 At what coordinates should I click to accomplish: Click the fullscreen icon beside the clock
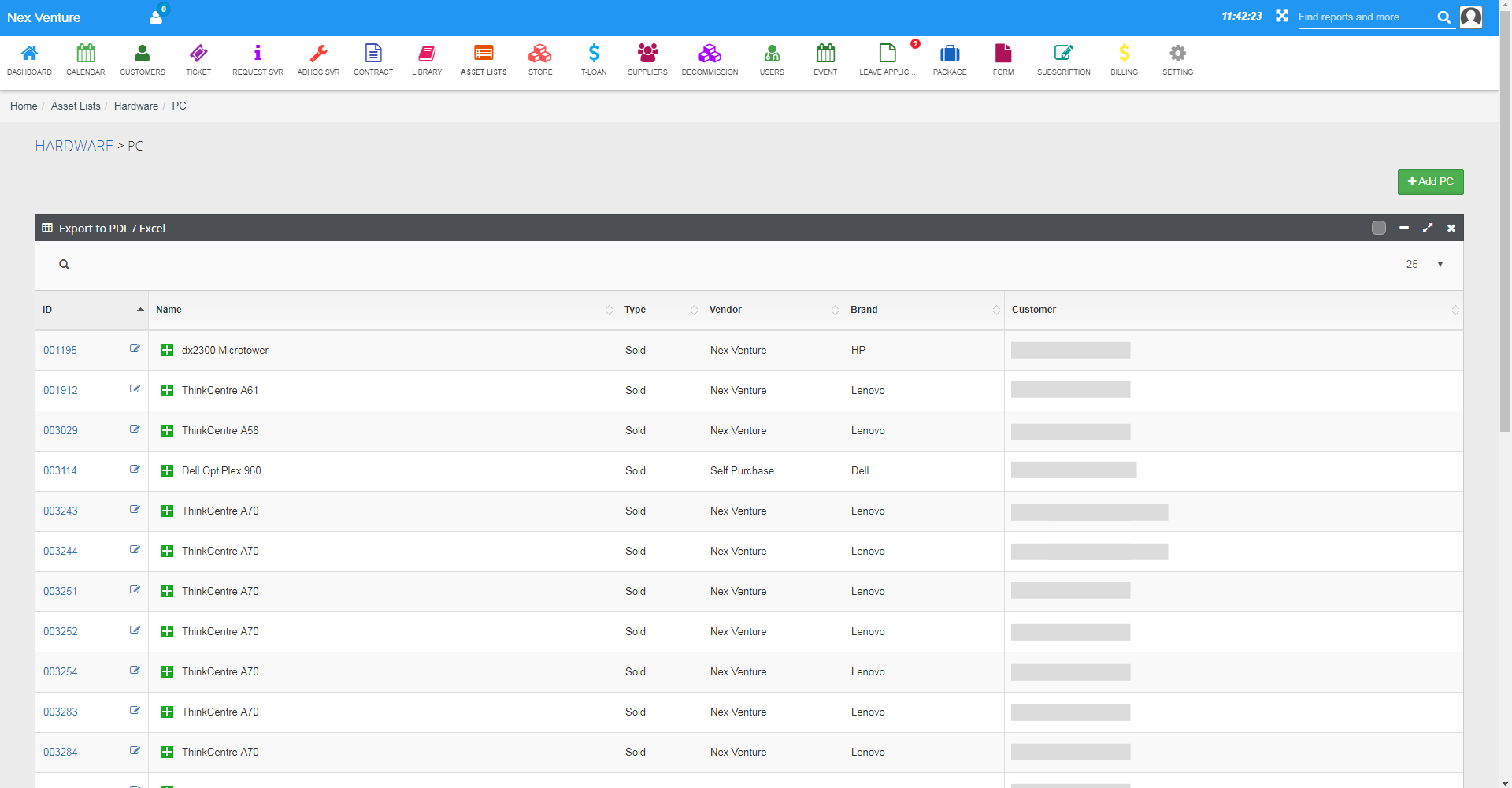(x=1282, y=17)
